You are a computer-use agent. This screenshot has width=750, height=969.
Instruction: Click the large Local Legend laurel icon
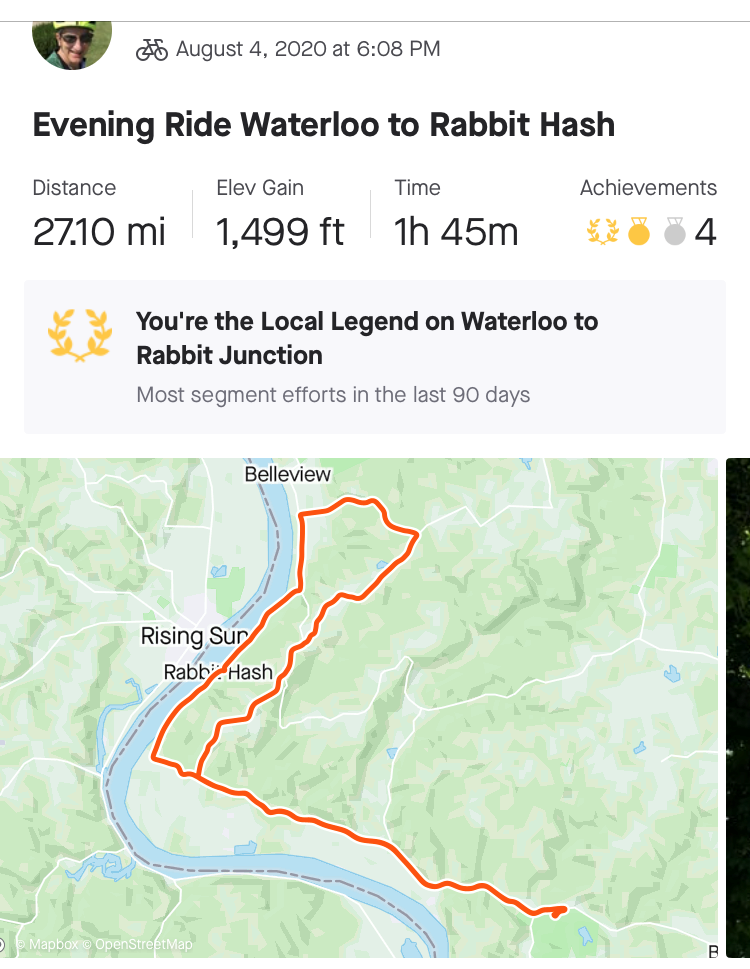coord(79,334)
